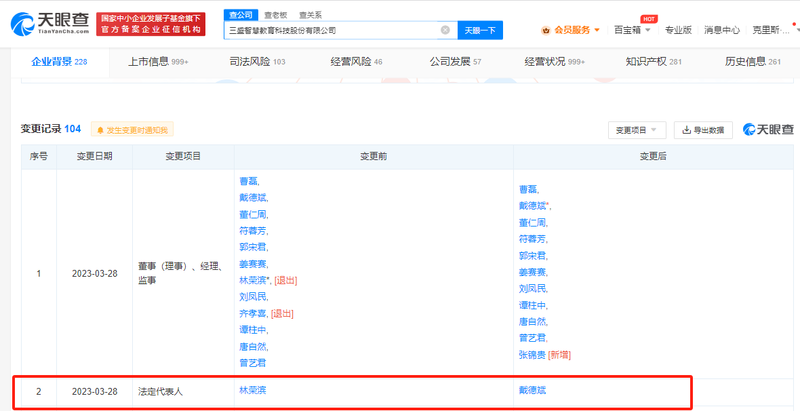Click the HOT badge above 百宝箱
The height and width of the screenshot is (411, 800).
pos(649,18)
